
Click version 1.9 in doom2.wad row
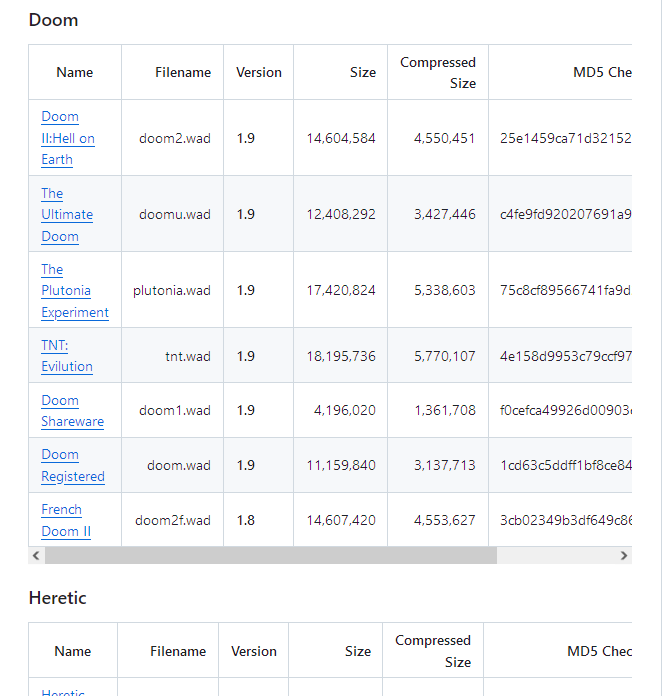click(245, 138)
